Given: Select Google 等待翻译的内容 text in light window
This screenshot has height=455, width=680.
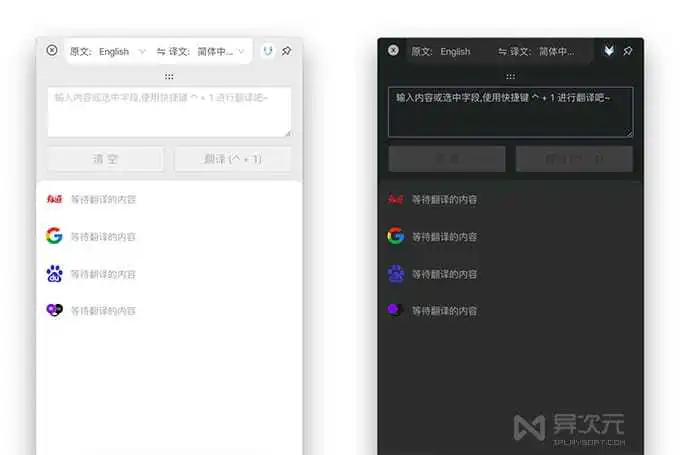Looking at the screenshot, I should point(103,237).
